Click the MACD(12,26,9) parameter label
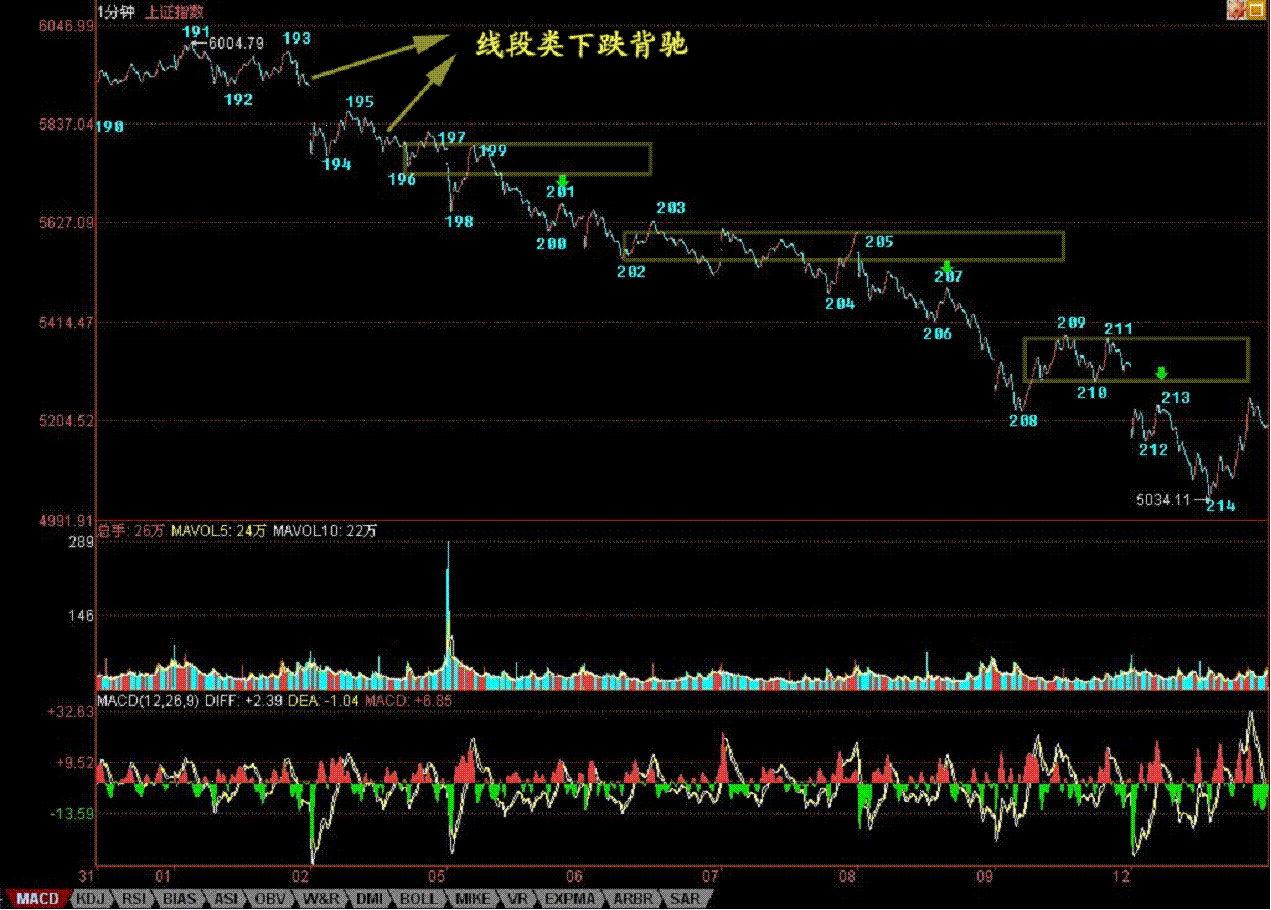This screenshot has width=1271, height=910. point(147,701)
